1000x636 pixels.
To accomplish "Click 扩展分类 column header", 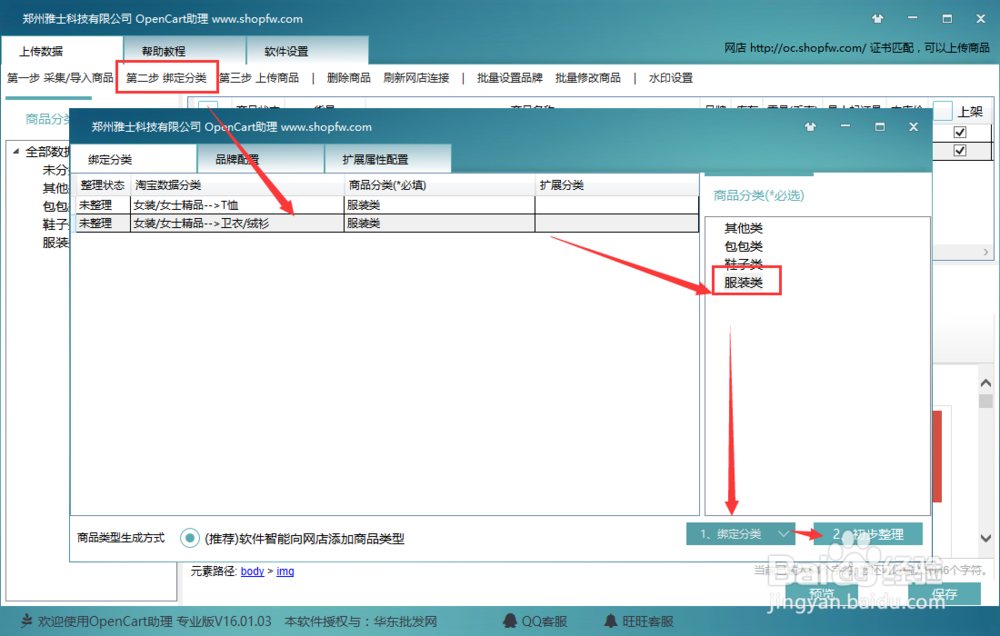I will (x=617, y=185).
